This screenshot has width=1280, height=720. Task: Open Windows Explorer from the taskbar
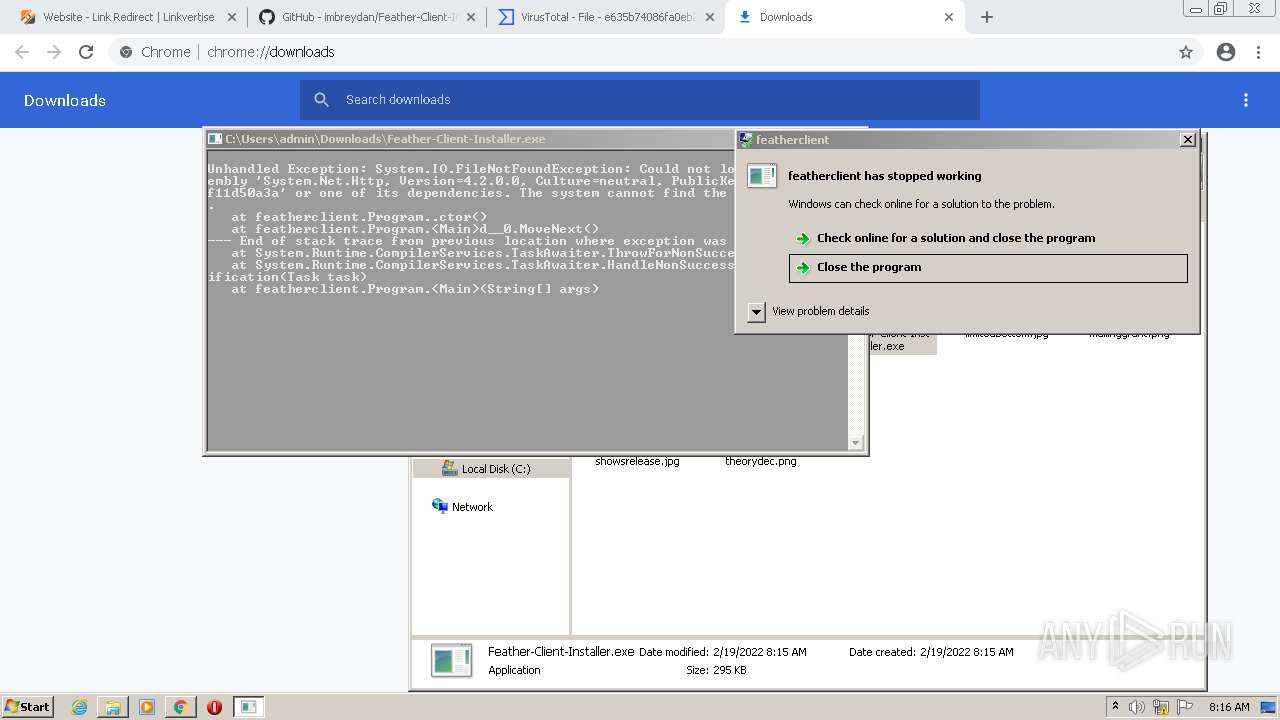pos(113,707)
